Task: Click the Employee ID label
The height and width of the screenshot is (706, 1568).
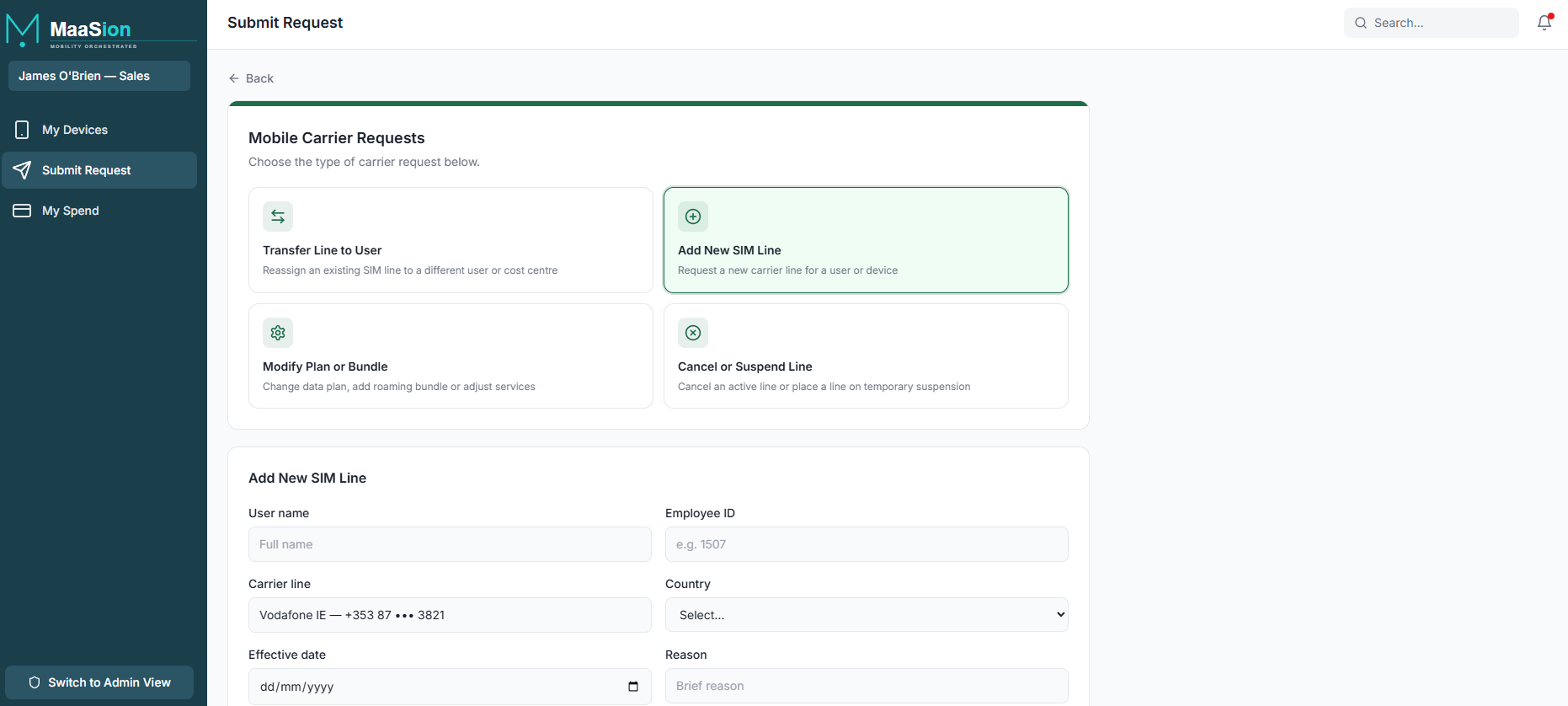Action: click(700, 513)
